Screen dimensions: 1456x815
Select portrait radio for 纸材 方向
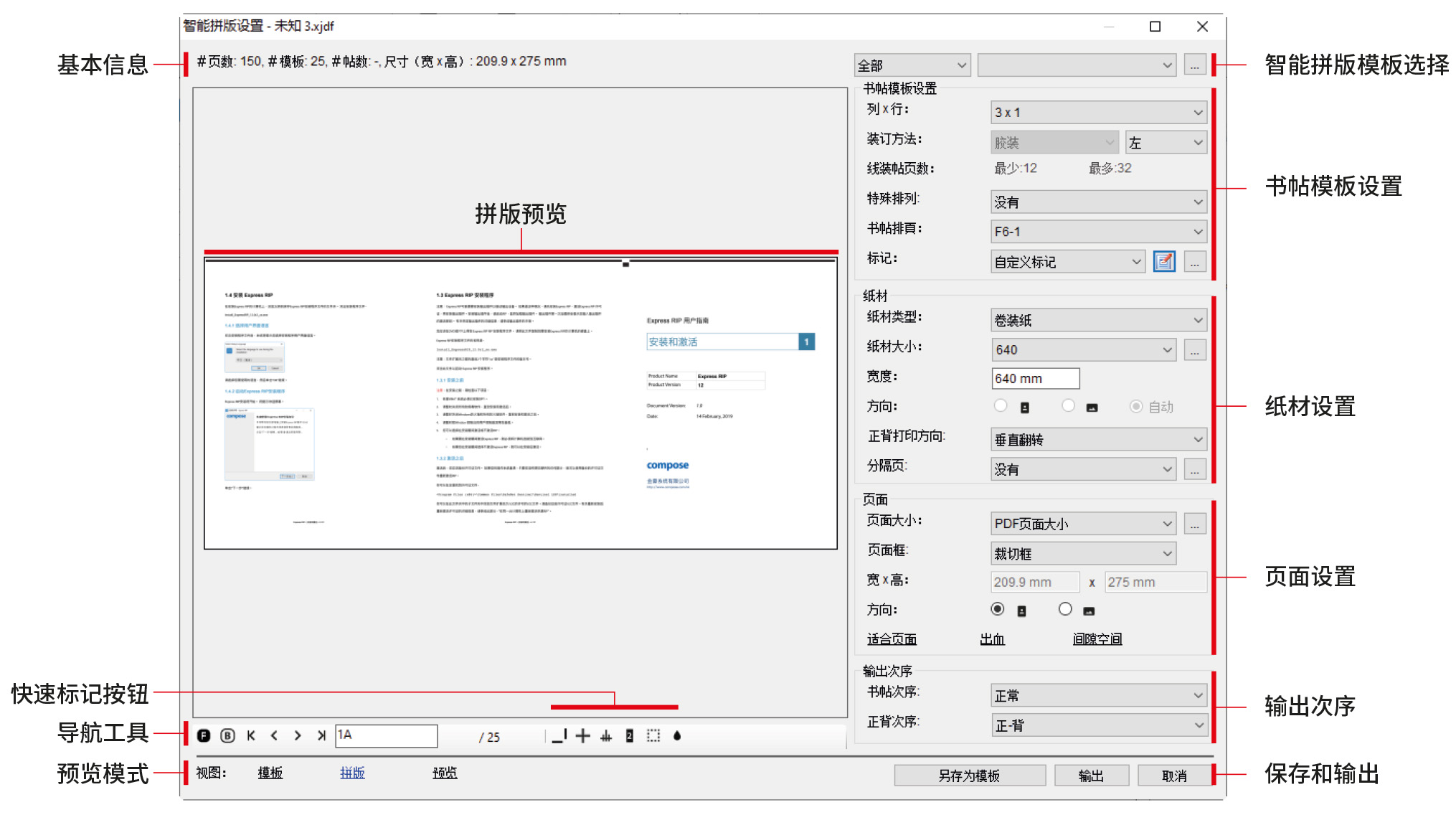pos(1001,406)
